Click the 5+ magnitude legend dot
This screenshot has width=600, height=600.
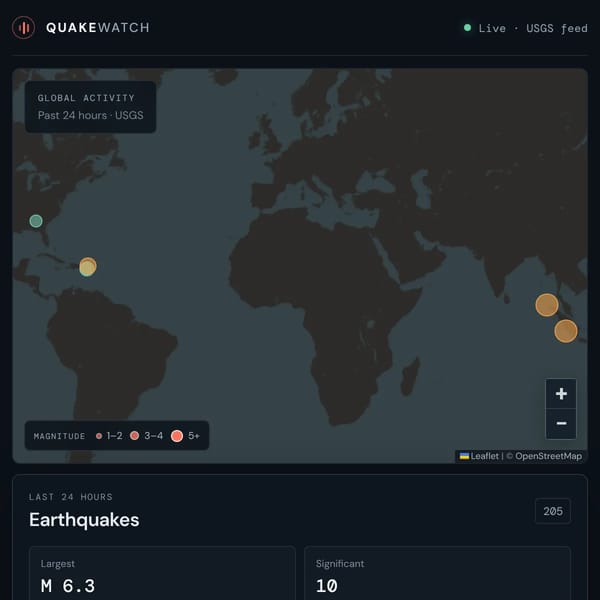point(177,436)
